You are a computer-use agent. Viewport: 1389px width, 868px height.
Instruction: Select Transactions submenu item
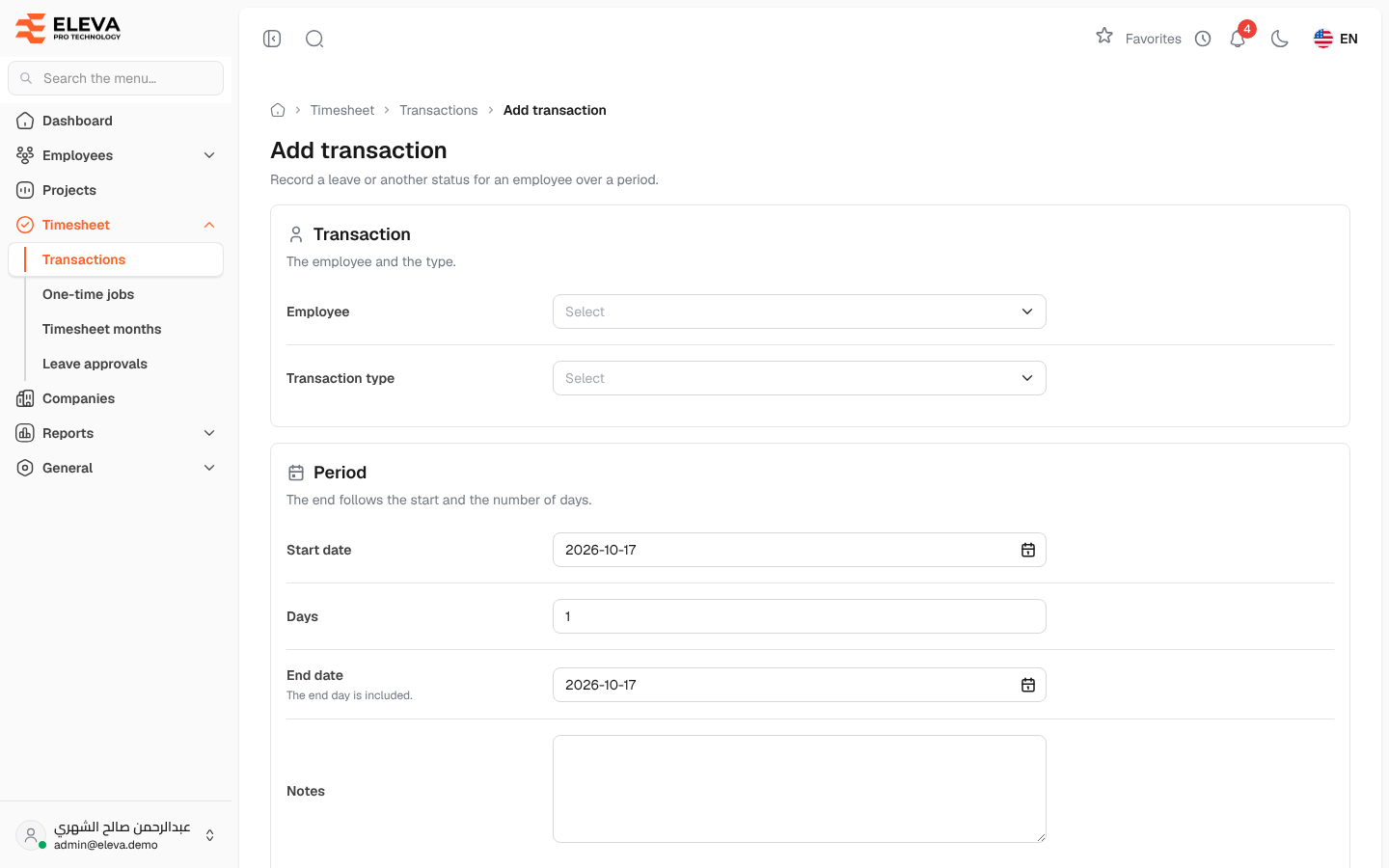(x=116, y=259)
